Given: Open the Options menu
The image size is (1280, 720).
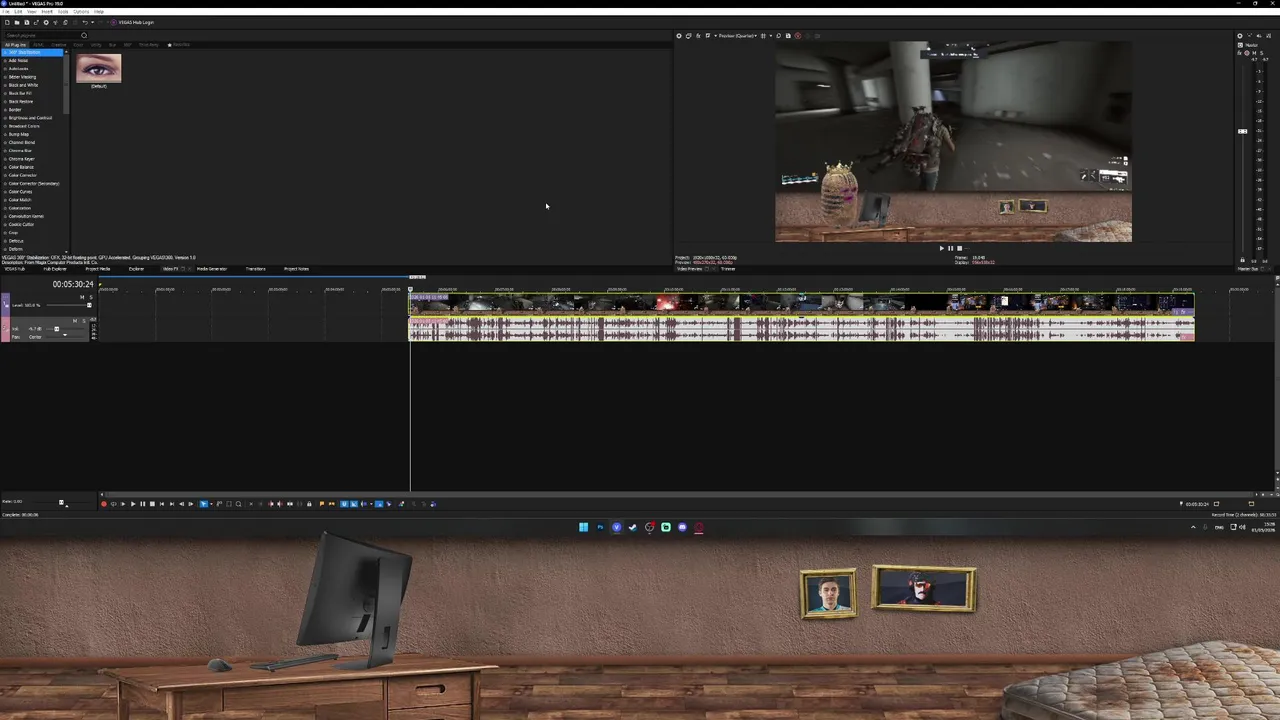Looking at the screenshot, I should (81, 11).
